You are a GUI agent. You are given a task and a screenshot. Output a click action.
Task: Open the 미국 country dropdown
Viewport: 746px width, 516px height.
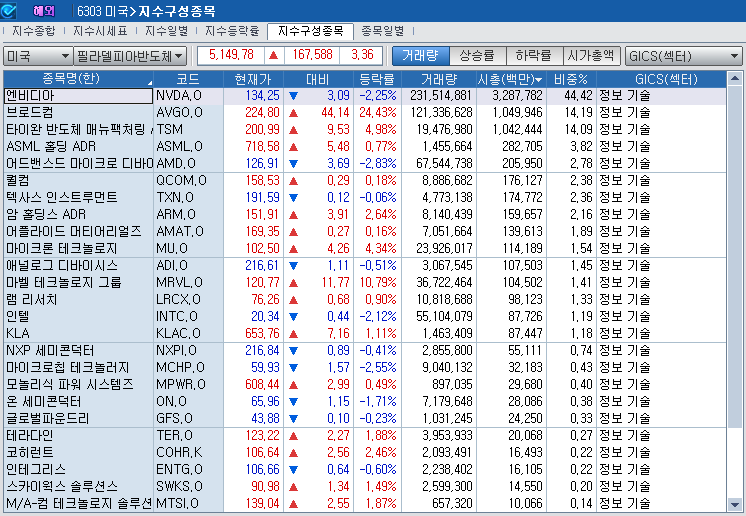click(38, 56)
